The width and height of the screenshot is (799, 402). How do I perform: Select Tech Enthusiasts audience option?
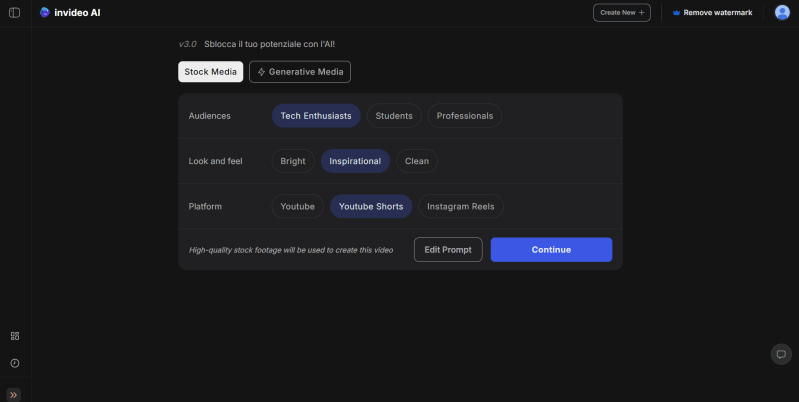(316, 116)
